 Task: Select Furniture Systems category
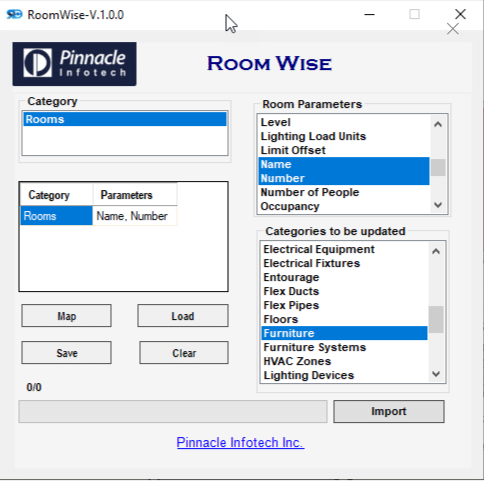tap(344, 347)
